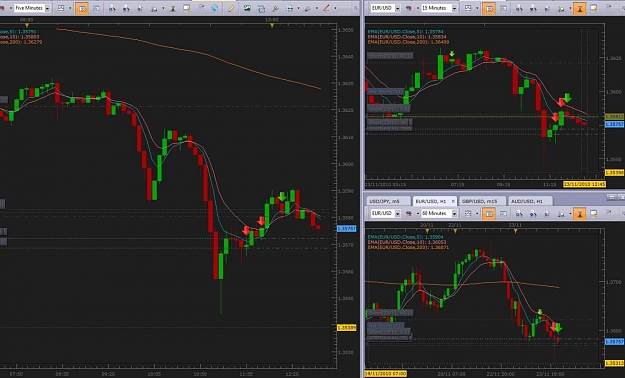Image resolution: width=625 pixels, height=378 pixels.
Task: Toggle the second window-layout button in Five Minutes toolbar
Action: click(96, 8)
